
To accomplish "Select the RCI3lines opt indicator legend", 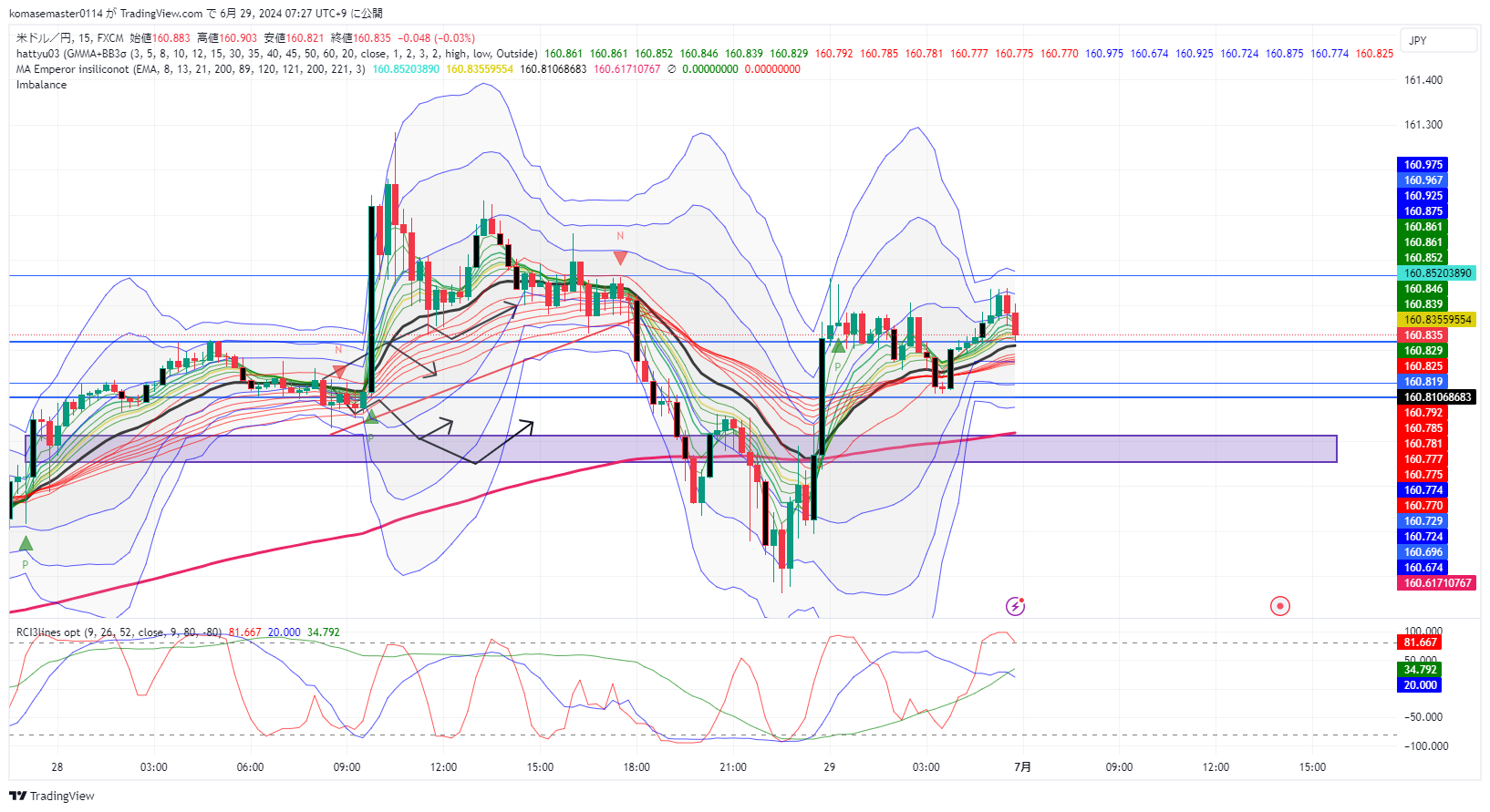I will pyautogui.click(x=119, y=632).
